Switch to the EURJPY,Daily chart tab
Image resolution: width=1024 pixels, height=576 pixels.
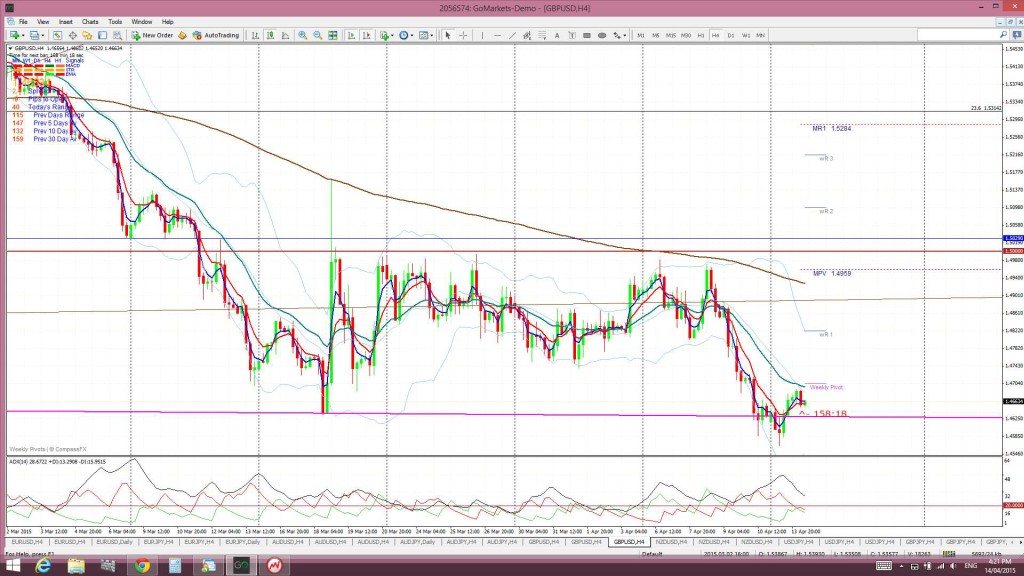point(243,542)
